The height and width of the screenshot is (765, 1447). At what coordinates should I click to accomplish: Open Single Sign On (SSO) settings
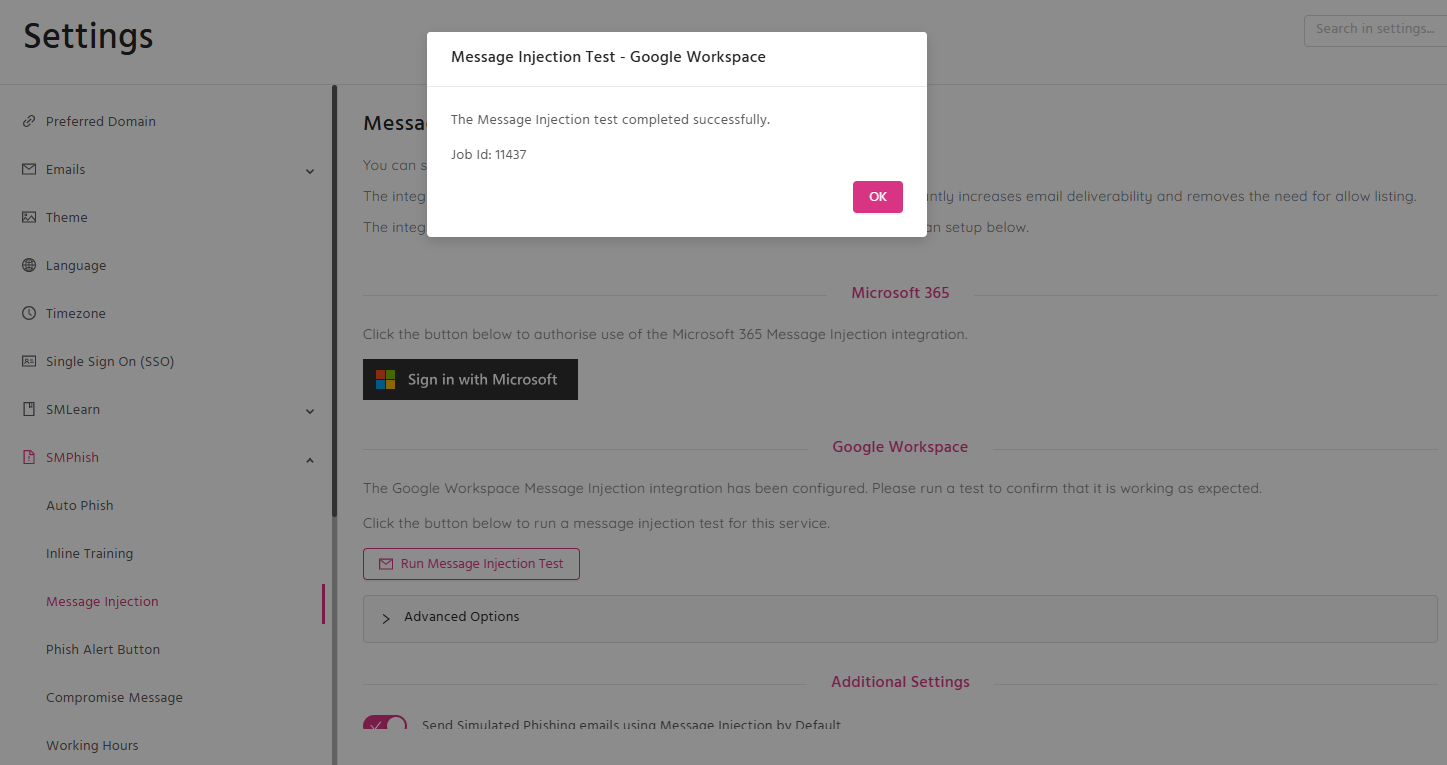tap(110, 361)
